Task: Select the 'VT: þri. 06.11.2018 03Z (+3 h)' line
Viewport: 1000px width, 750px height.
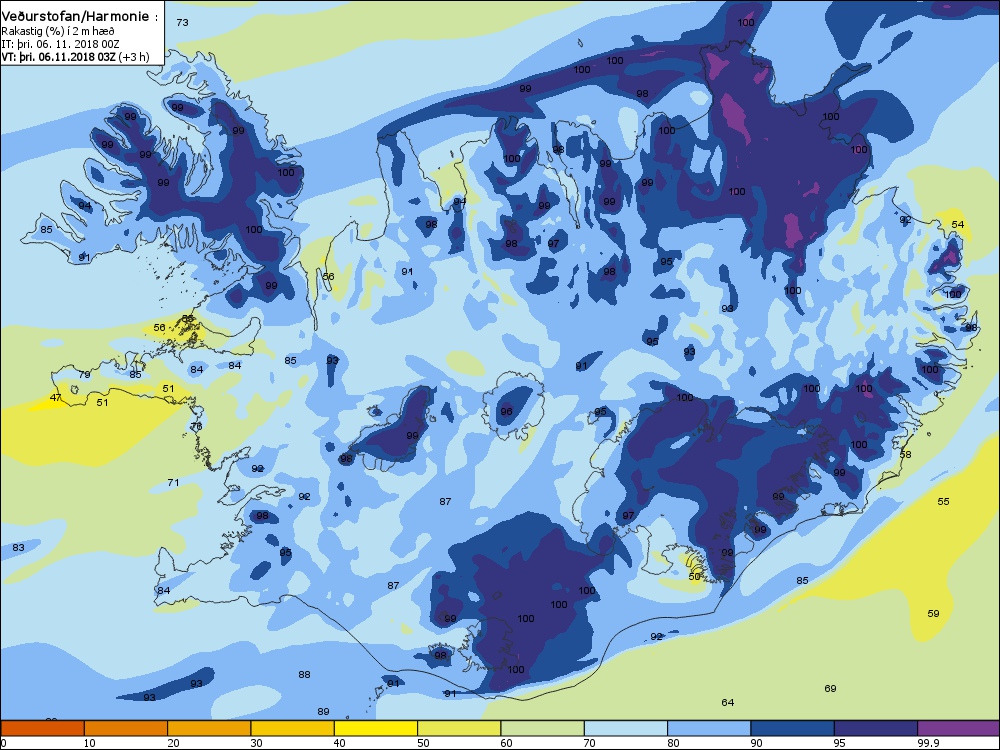Action: point(75,57)
